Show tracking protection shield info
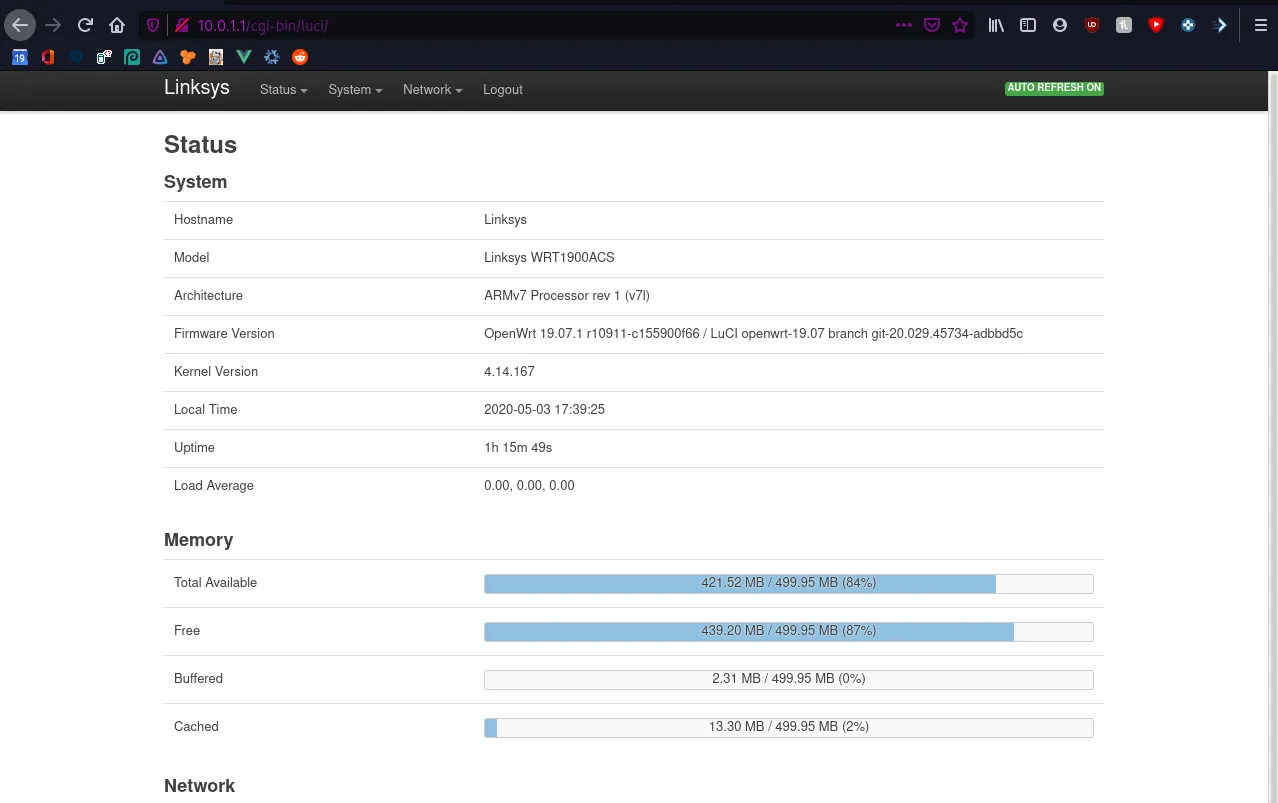The height and width of the screenshot is (803, 1278). [152, 25]
